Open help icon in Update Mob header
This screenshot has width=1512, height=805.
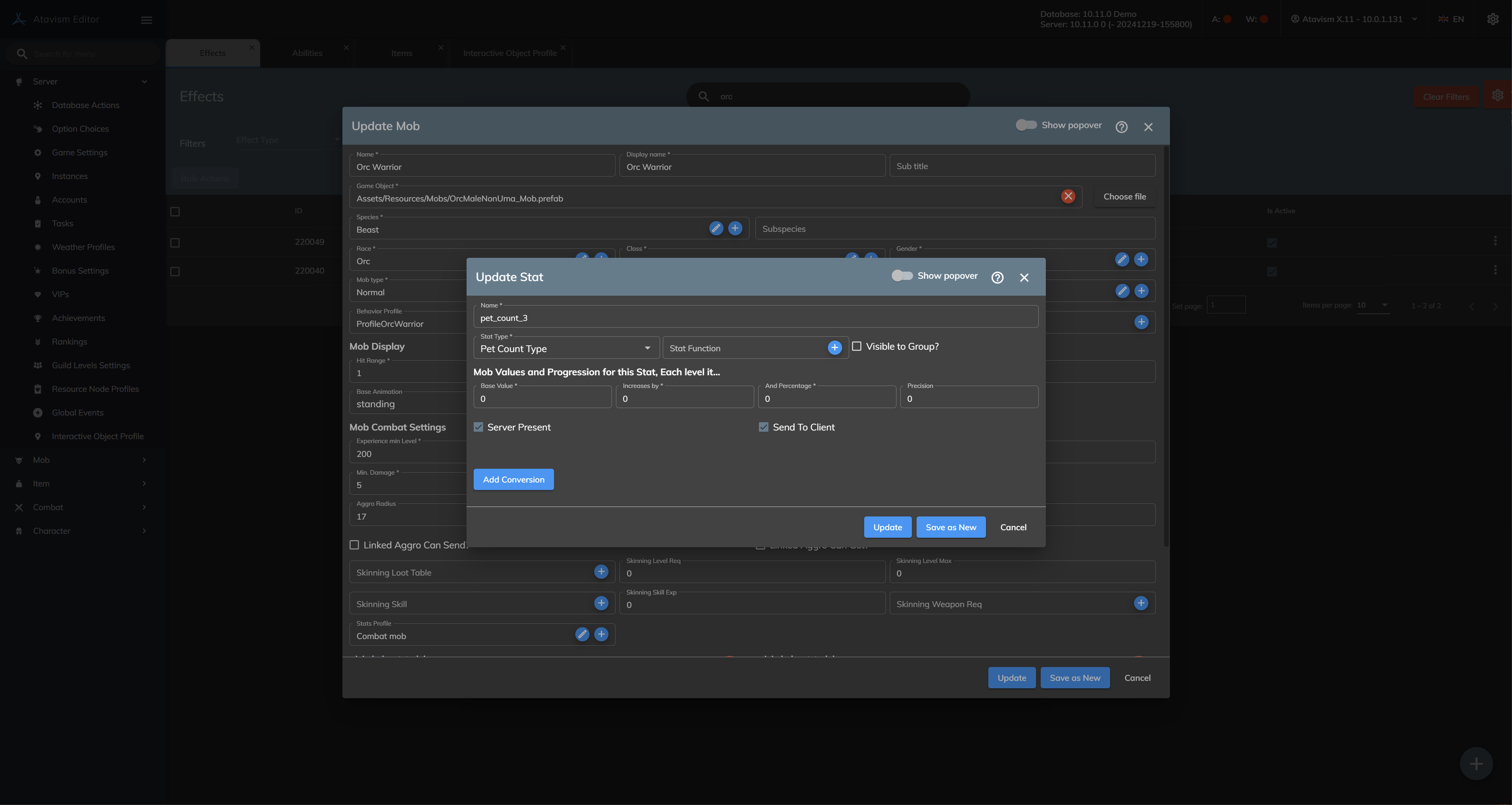1121,127
